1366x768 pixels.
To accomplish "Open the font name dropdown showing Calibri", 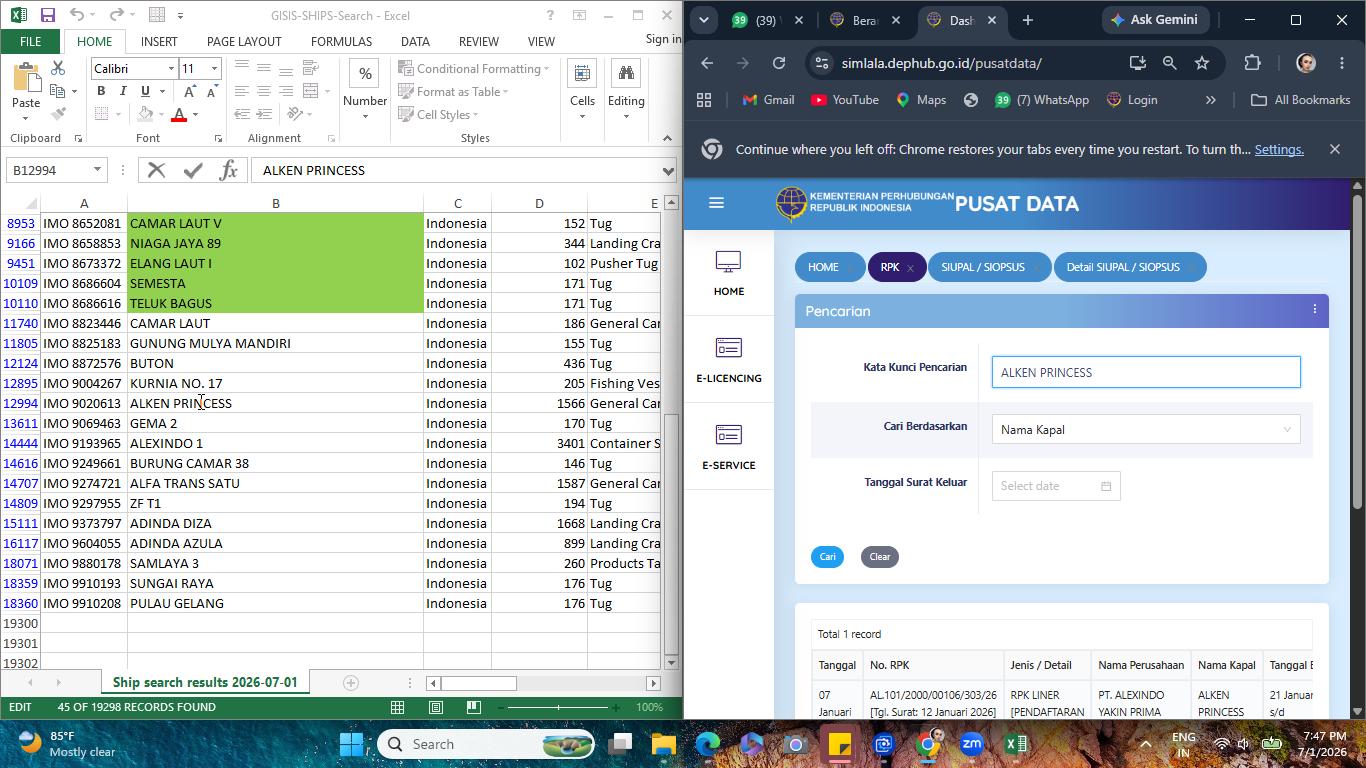I will [170, 68].
